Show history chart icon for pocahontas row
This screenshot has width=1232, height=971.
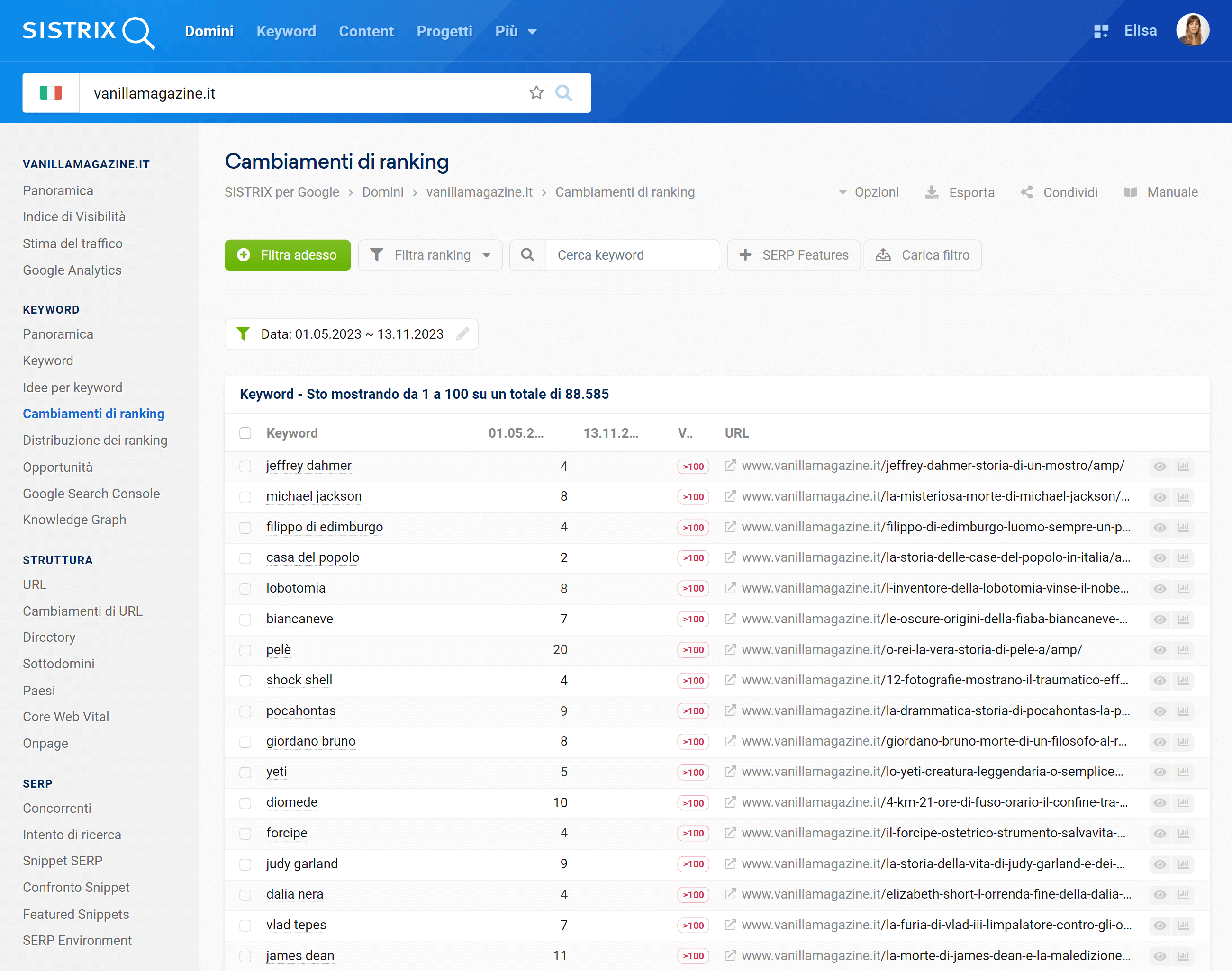click(1183, 711)
